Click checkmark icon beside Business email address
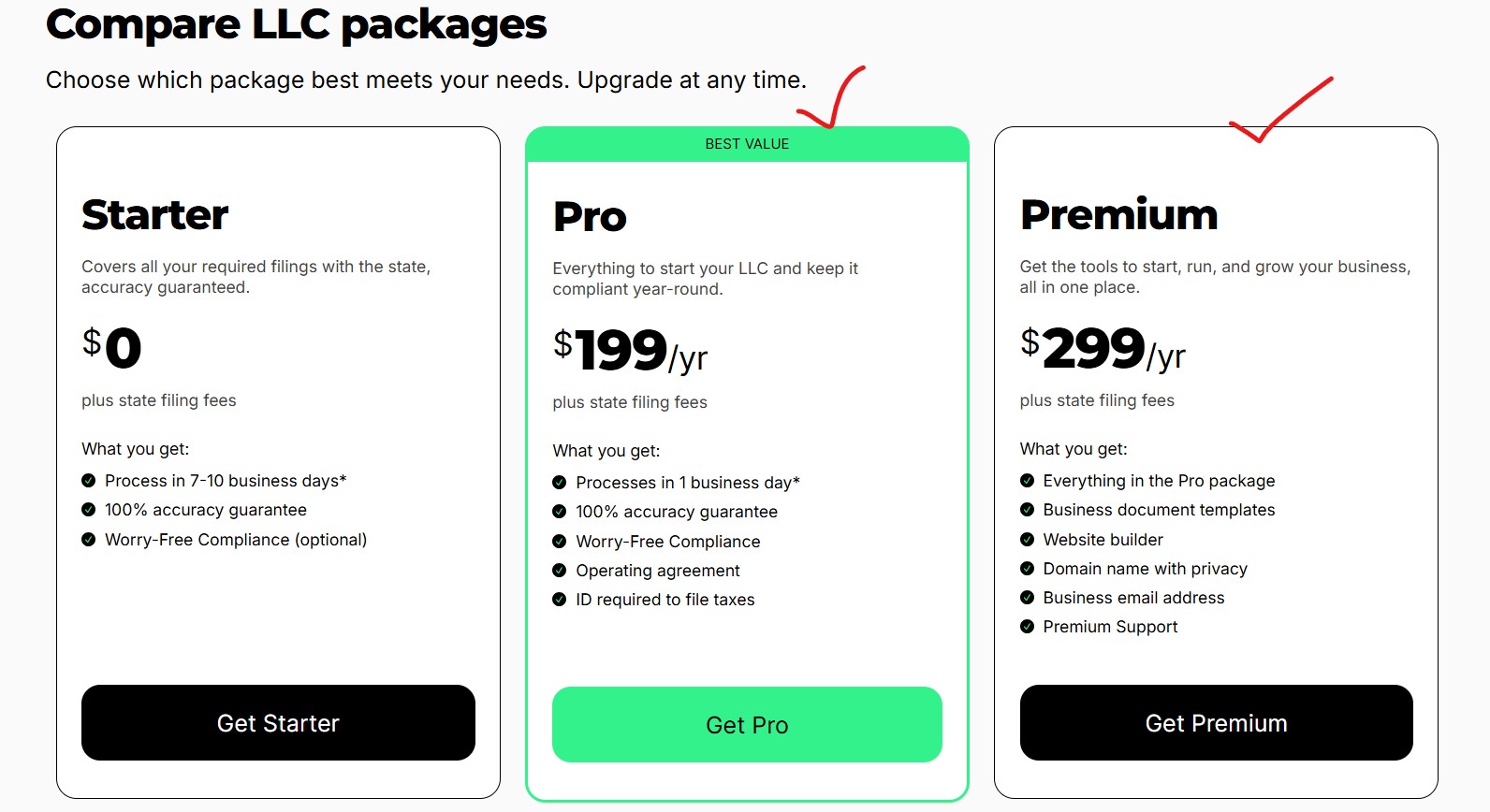Viewport: 1490px width, 812px height. pyautogui.click(x=1027, y=598)
